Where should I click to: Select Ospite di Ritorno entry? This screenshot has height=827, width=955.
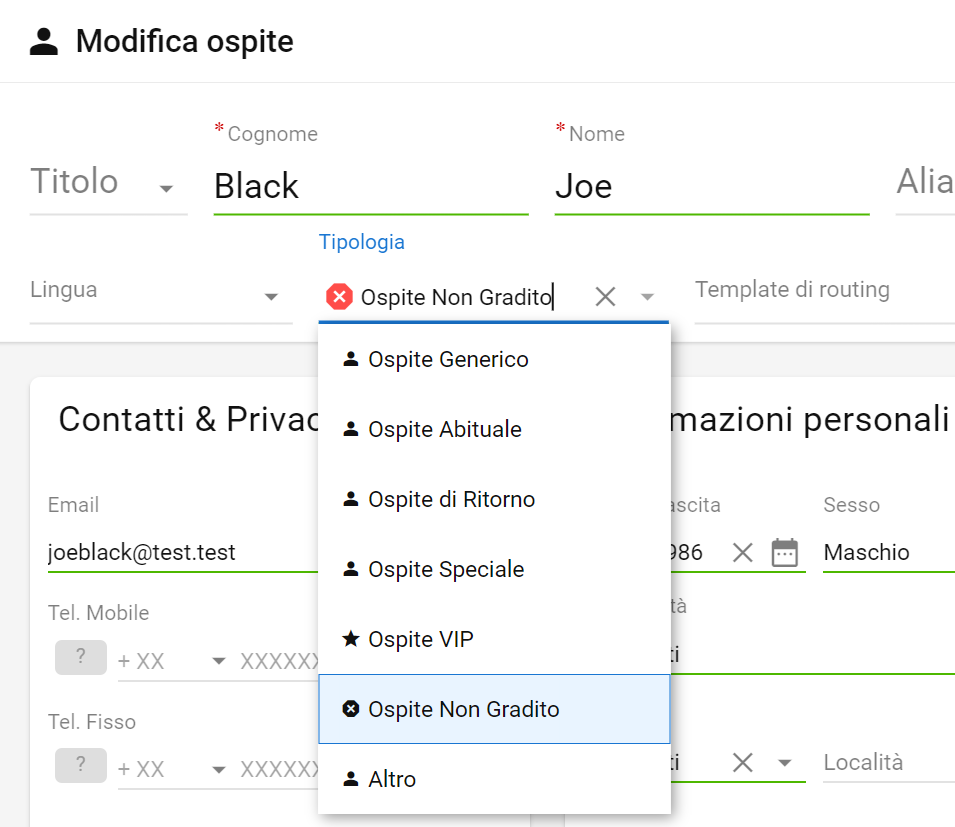[x=494, y=499]
